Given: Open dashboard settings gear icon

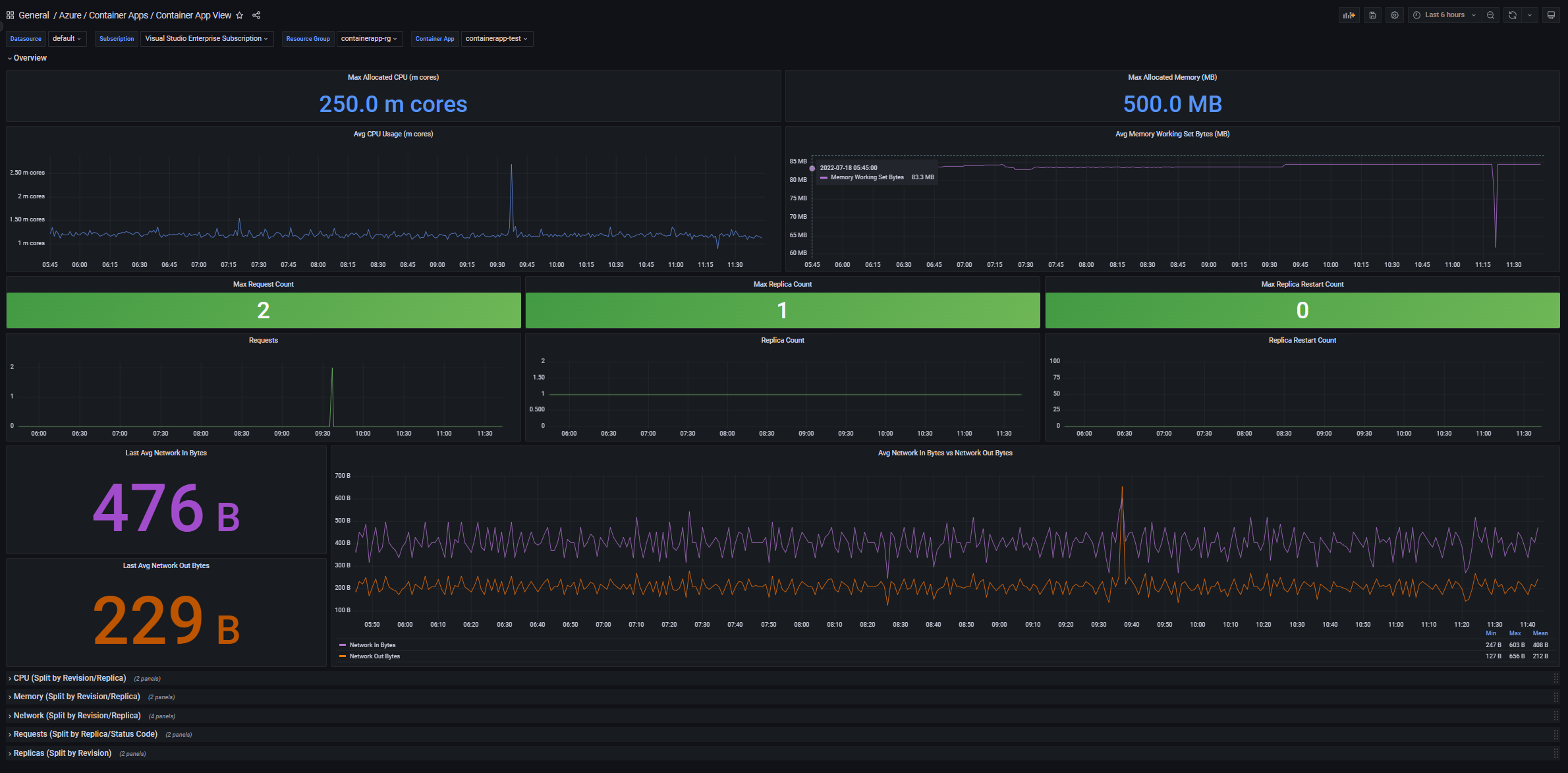Looking at the screenshot, I should pos(1395,15).
